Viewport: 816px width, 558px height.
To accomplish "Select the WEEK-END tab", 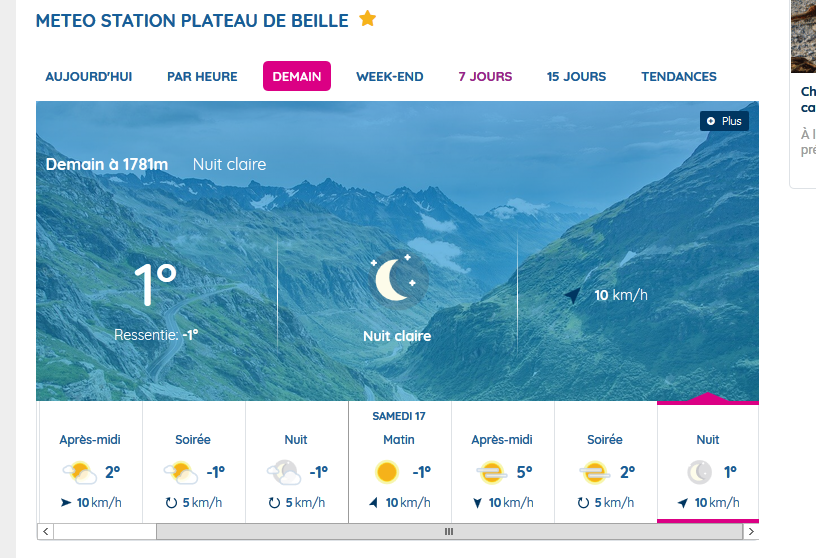I will coord(390,77).
